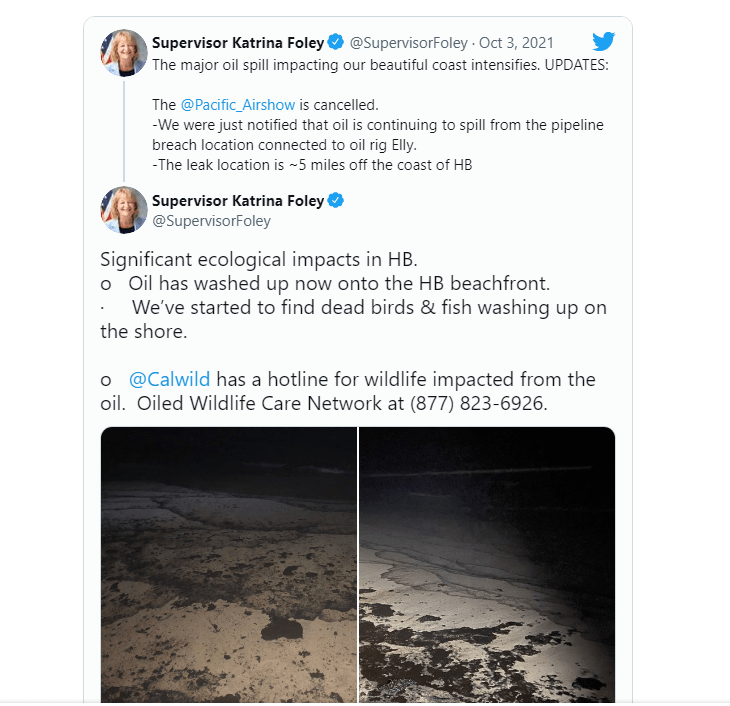
Task: Open the Oct 3, 2021 timestamp link
Action: point(516,43)
